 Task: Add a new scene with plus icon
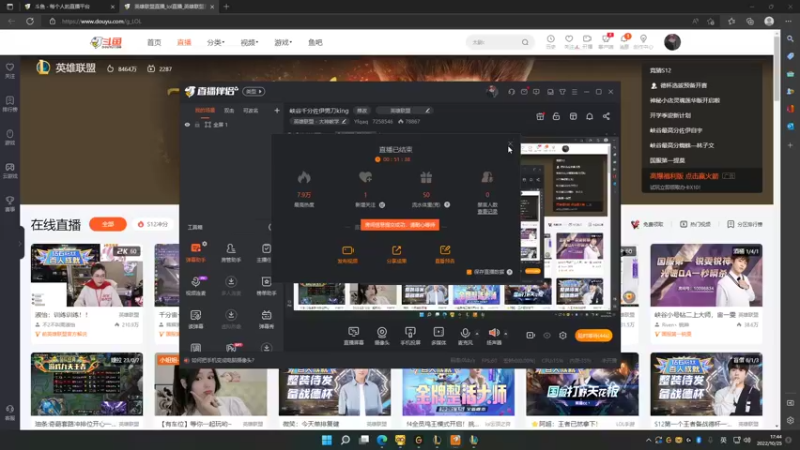(x=277, y=110)
